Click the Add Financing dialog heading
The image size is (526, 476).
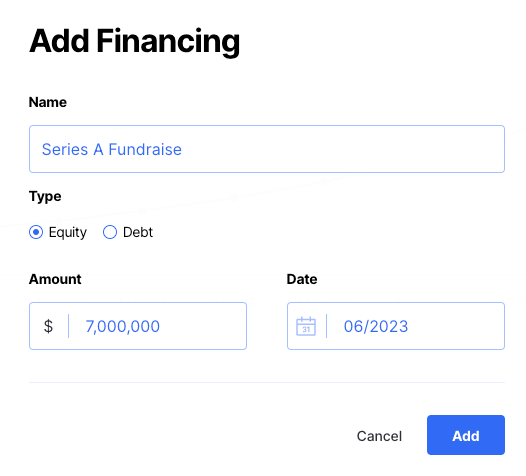(x=135, y=42)
